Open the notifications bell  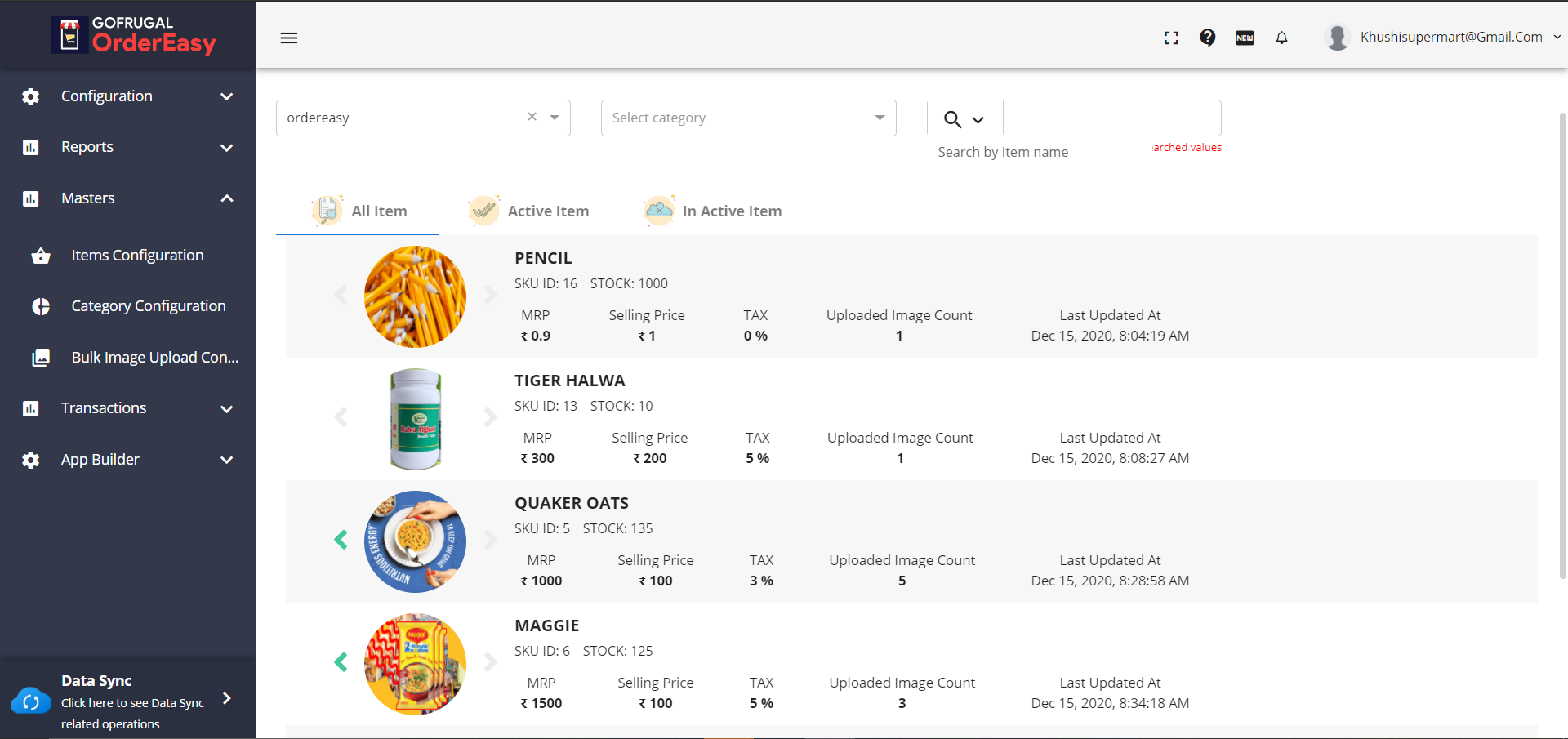[1281, 38]
